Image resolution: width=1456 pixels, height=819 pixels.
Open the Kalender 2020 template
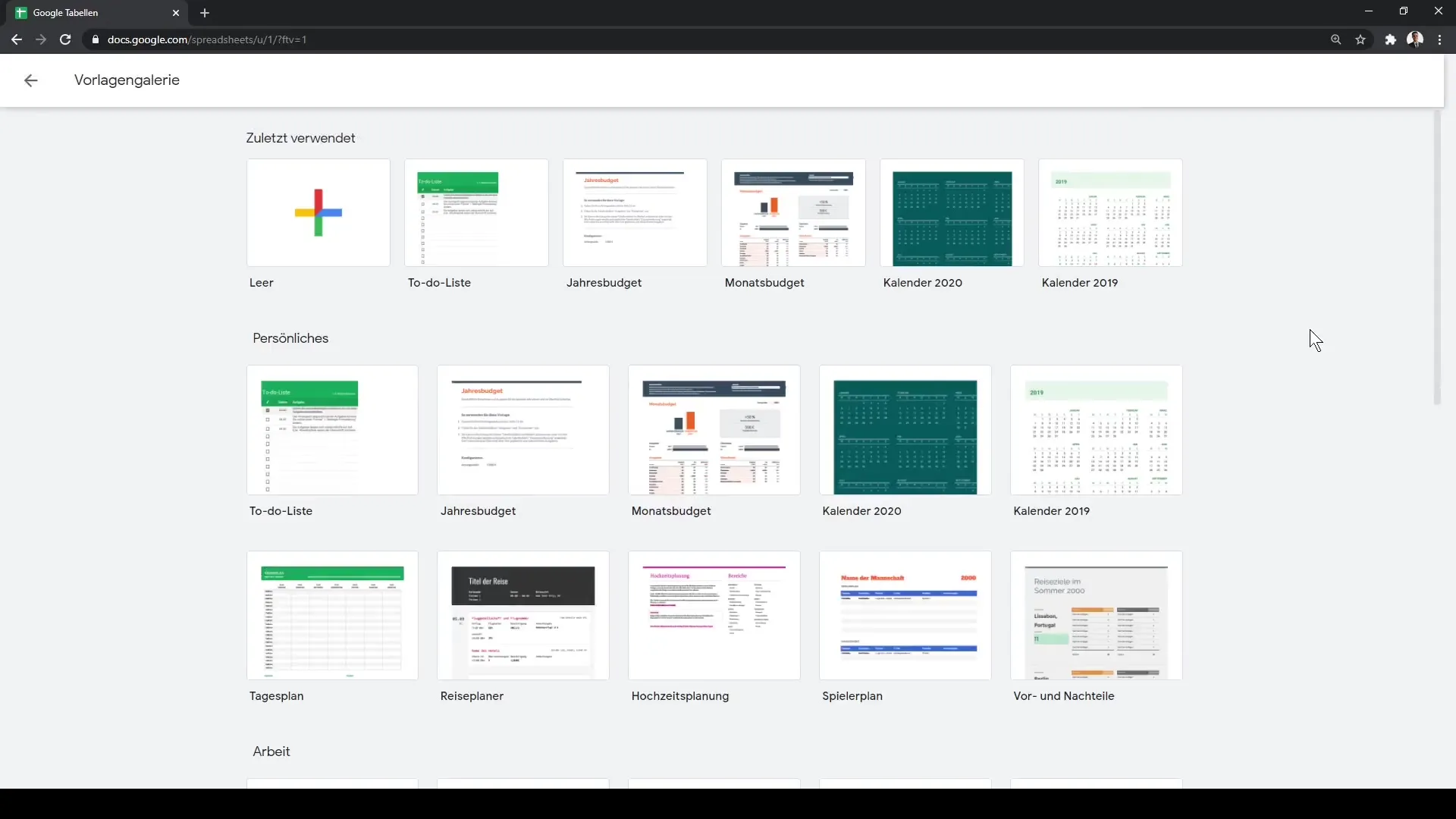[905, 430]
